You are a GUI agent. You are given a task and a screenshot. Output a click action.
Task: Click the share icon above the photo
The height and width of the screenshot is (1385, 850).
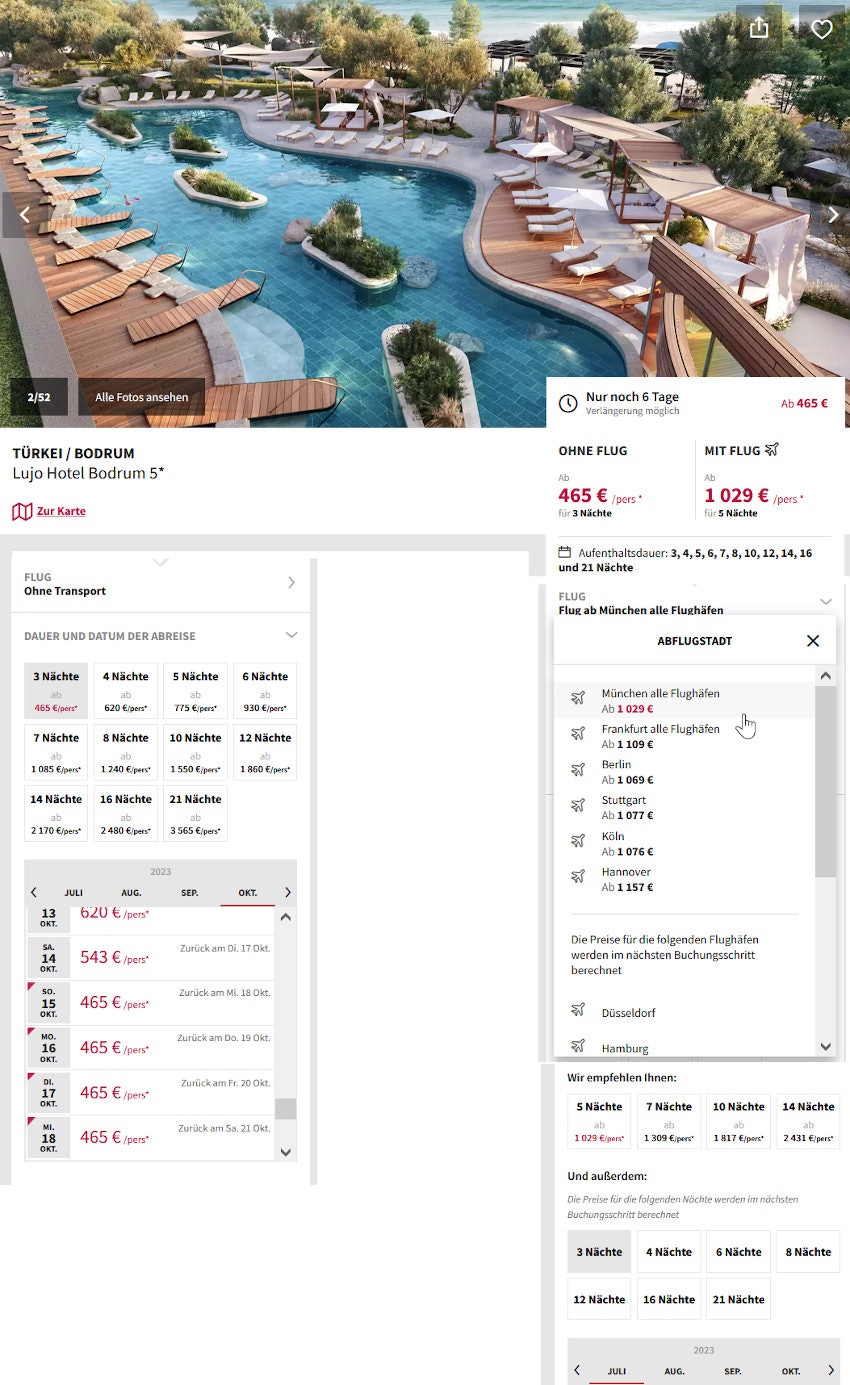(x=761, y=28)
